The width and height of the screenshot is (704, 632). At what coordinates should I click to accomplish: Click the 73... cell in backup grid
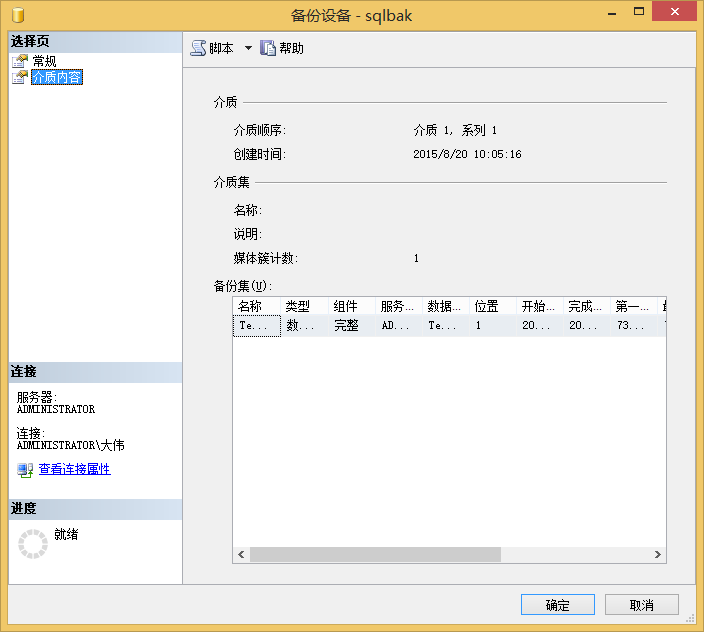coord(634,325)
